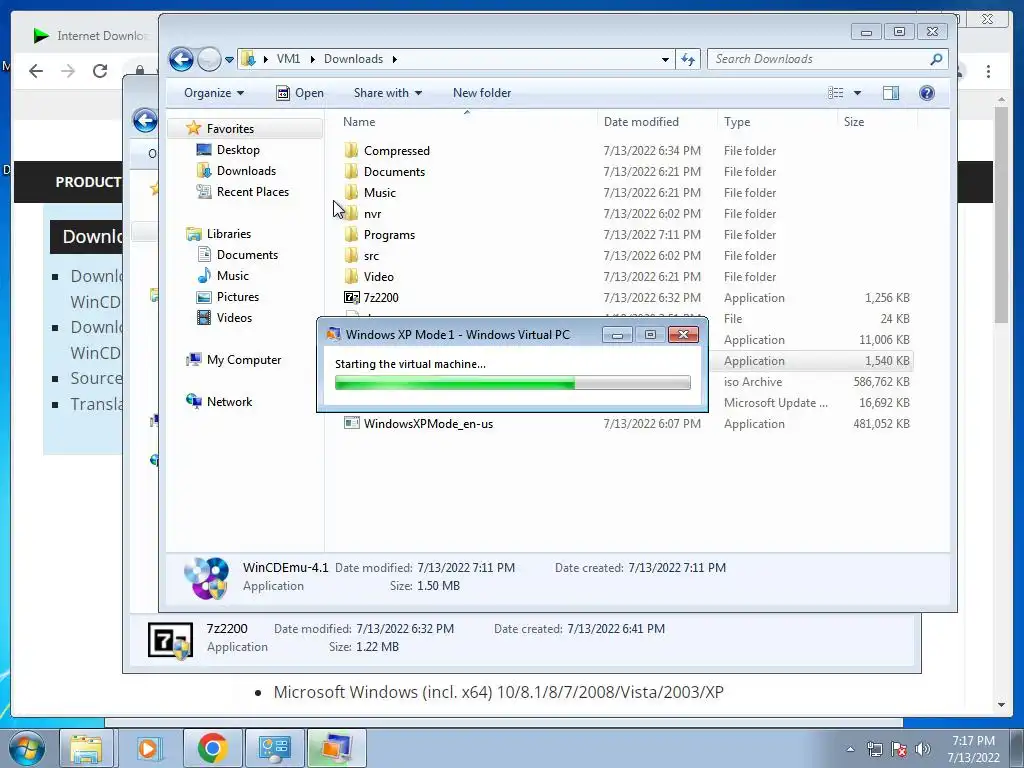Open the Windows Start button
This screenshot has height=768, width=1024.
(x=27, y=748)
